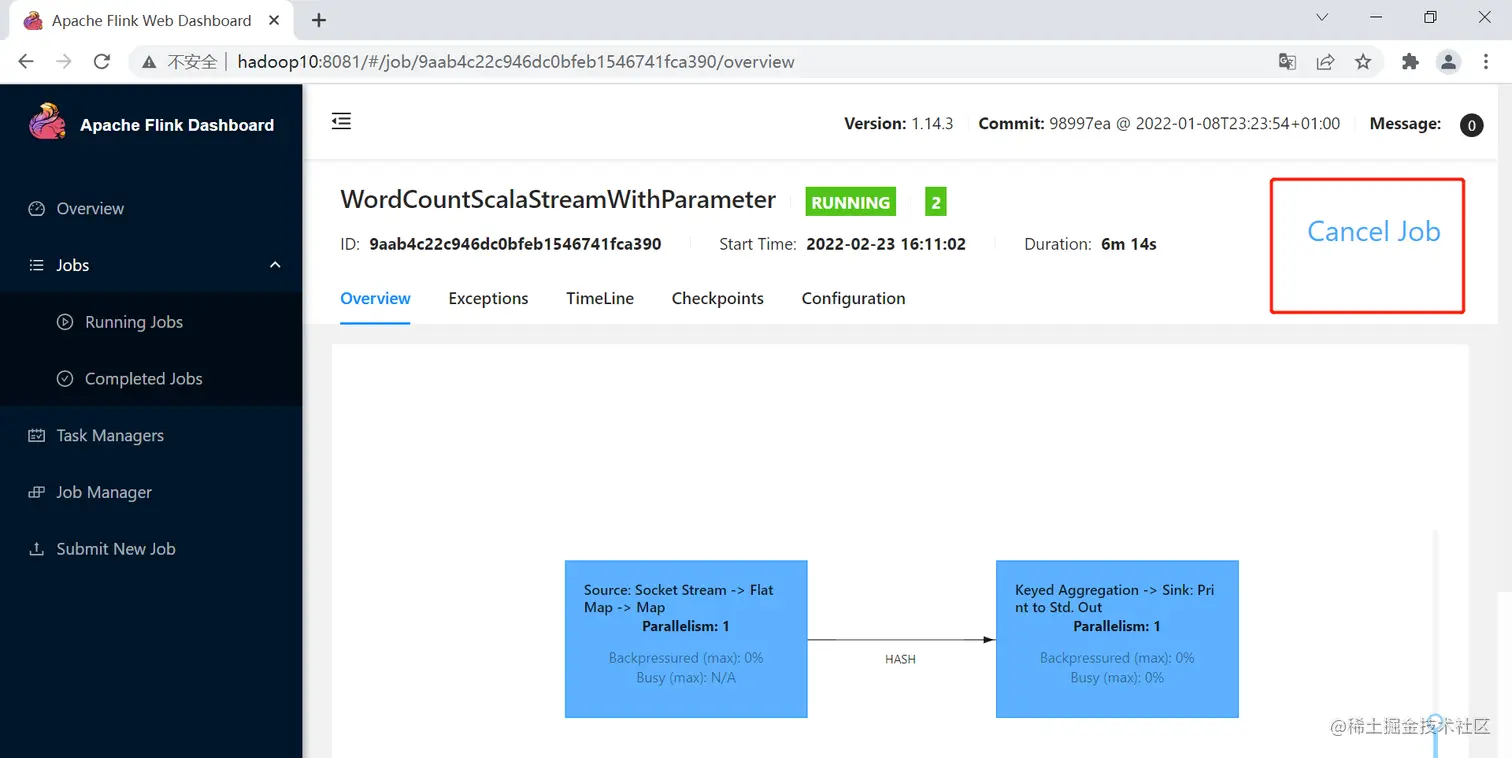The image size is (1512, 758).
Task: Reload the Flink dashboard page
Action: [101, 62]
